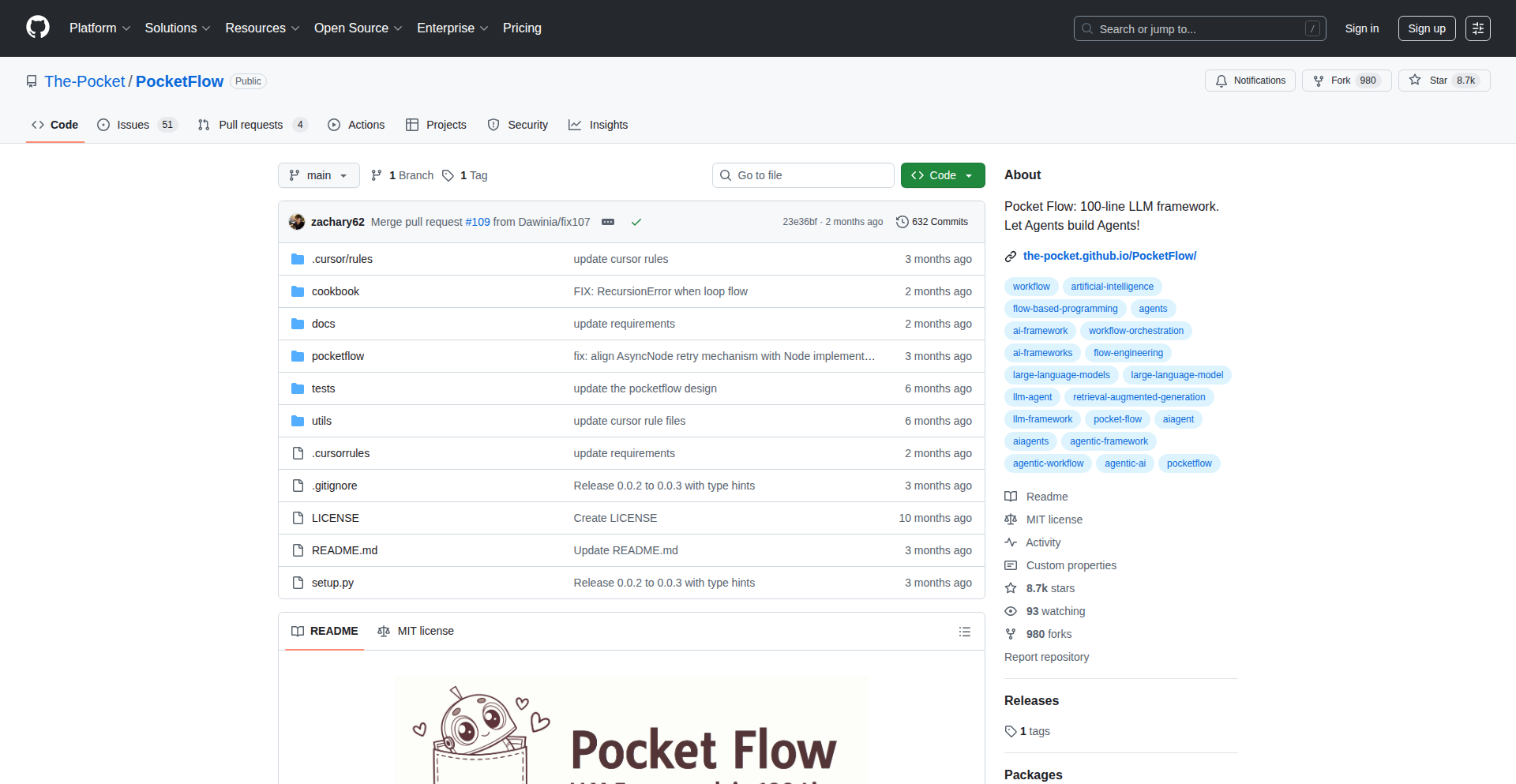Viewport: 1516px width, 784px height.
Task: Switch to the Issues tab
Action: [137, 125]
